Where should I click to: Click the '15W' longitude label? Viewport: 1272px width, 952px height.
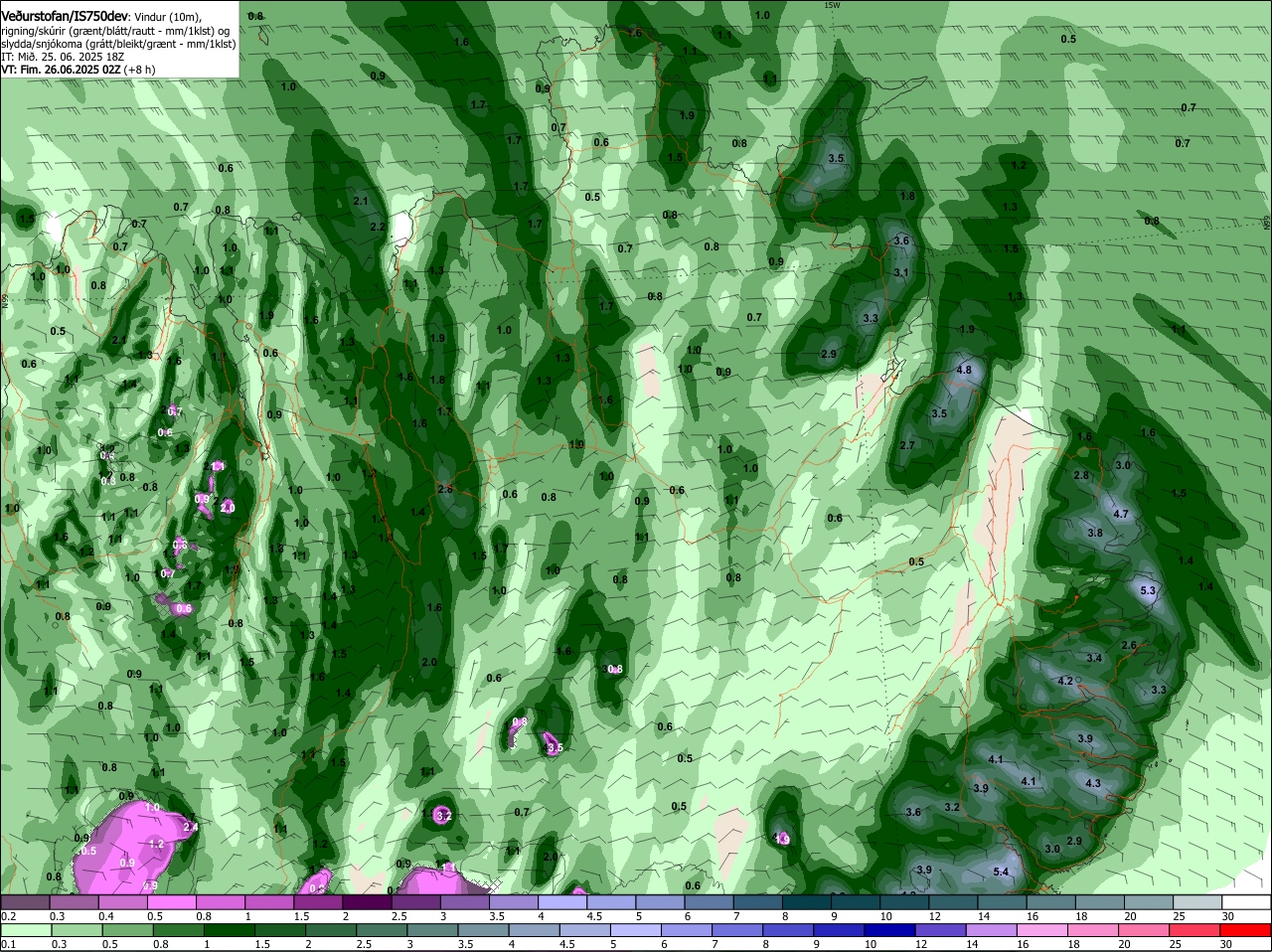pyautogui.click(x=832, y=5)
